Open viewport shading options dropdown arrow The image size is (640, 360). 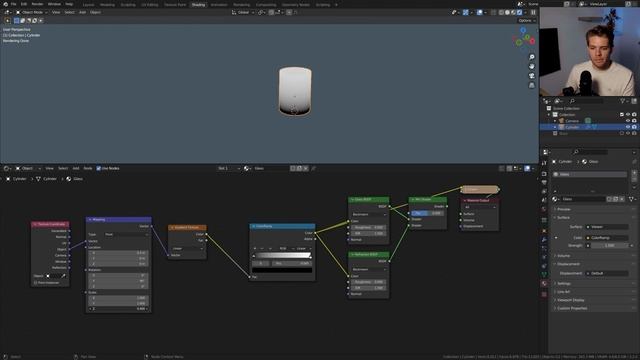(525, 12)
